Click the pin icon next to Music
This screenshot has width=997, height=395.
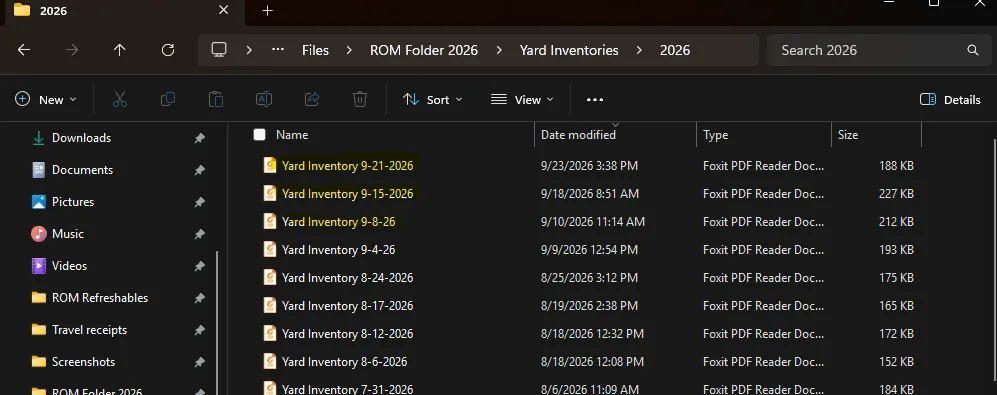pyautogui.click(x=200, y=234)
